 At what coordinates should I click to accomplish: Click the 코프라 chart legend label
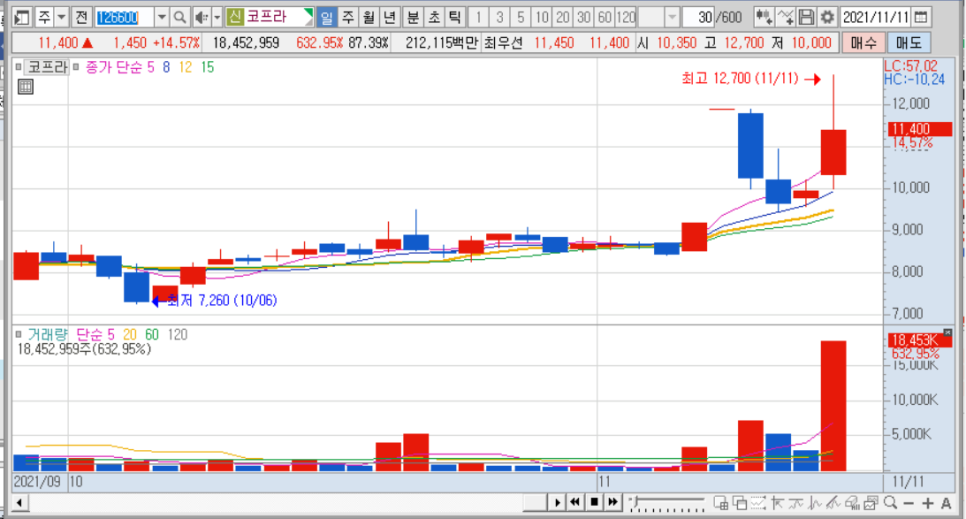click(47, 67)
